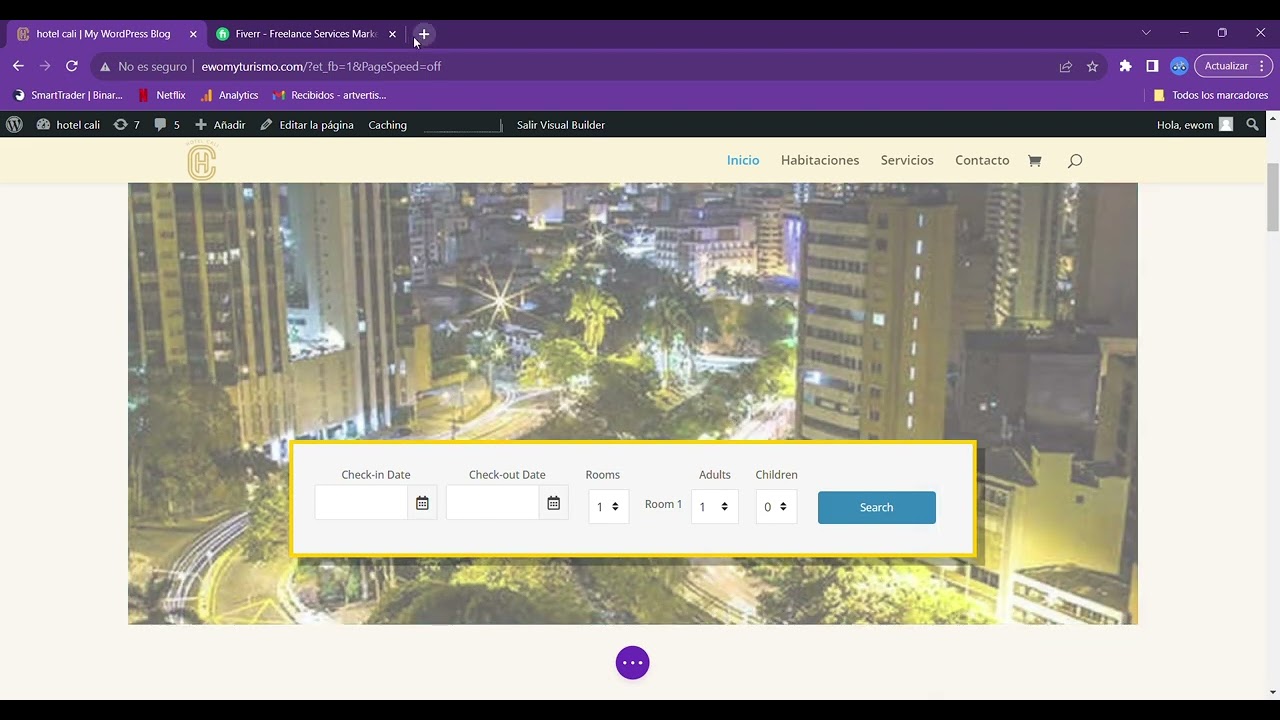Open Todos los marcadores folder
Screen dimensions: 1280x720
tap(1210, 95)
